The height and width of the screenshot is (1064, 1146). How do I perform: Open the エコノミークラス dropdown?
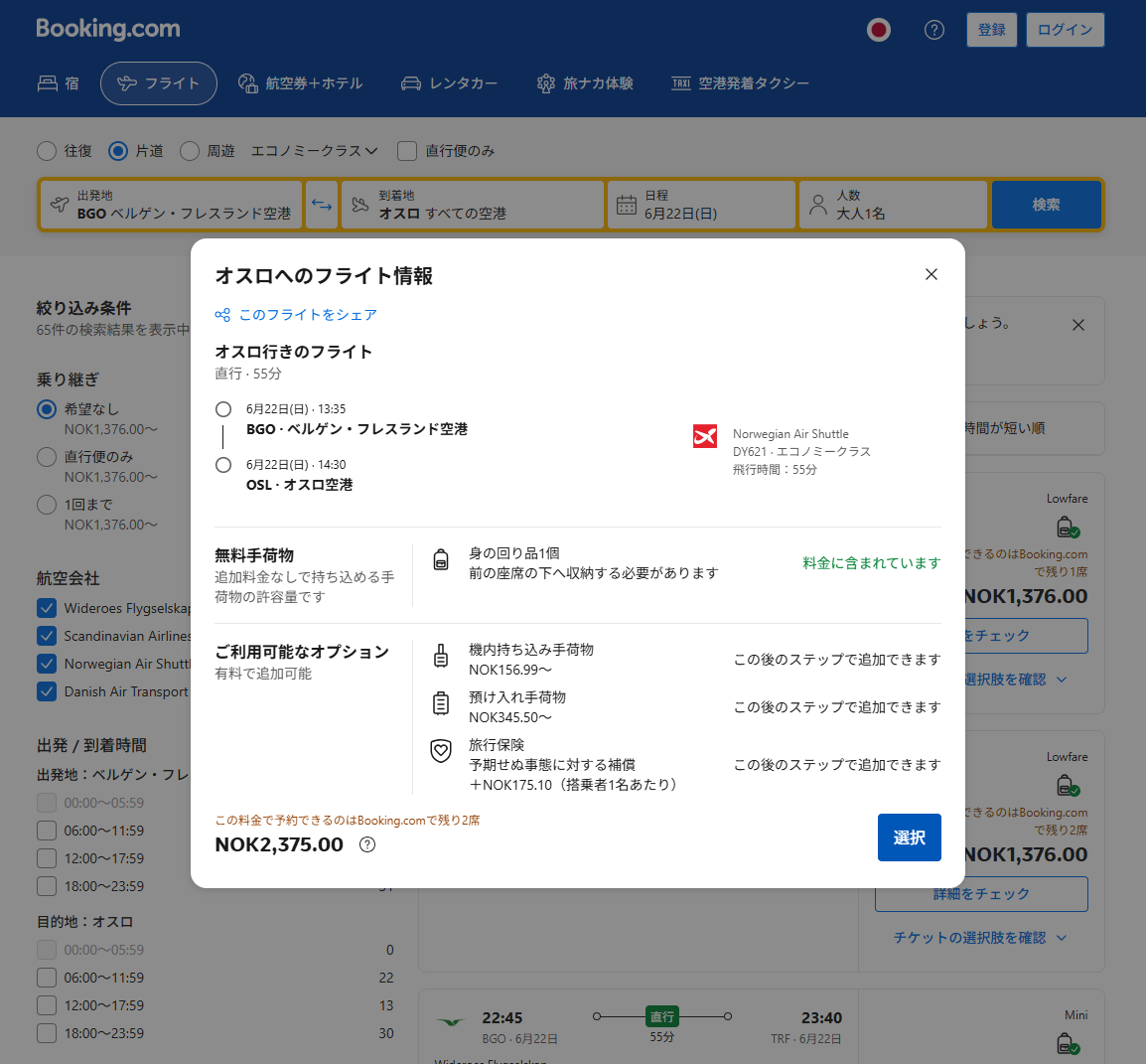coord(314,151)
